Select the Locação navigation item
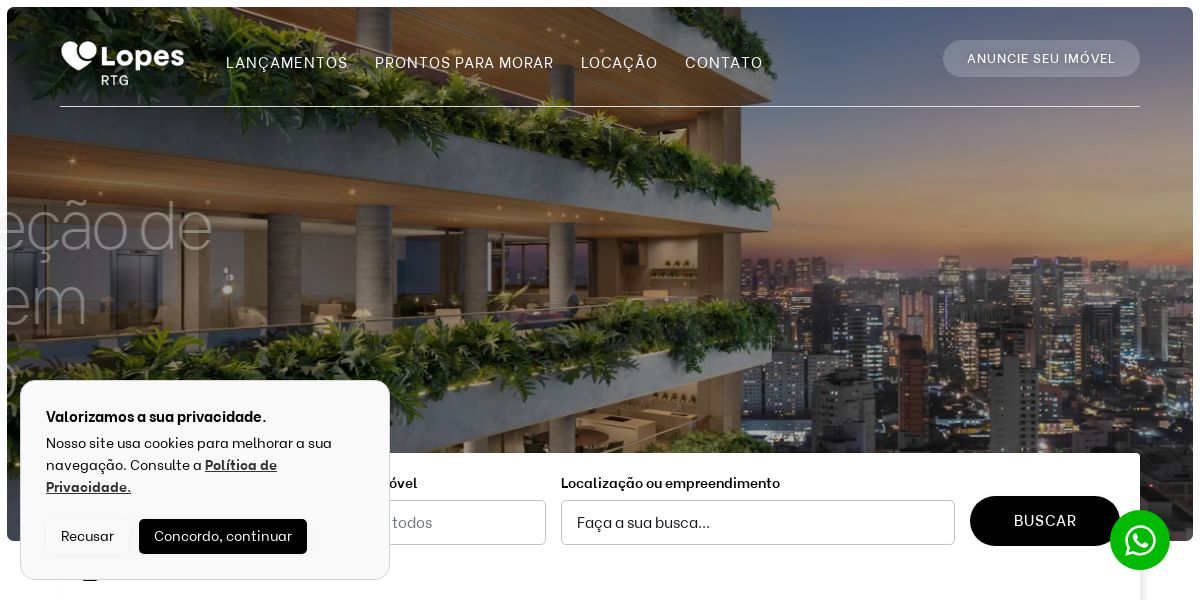 click(x=619, y=63)
